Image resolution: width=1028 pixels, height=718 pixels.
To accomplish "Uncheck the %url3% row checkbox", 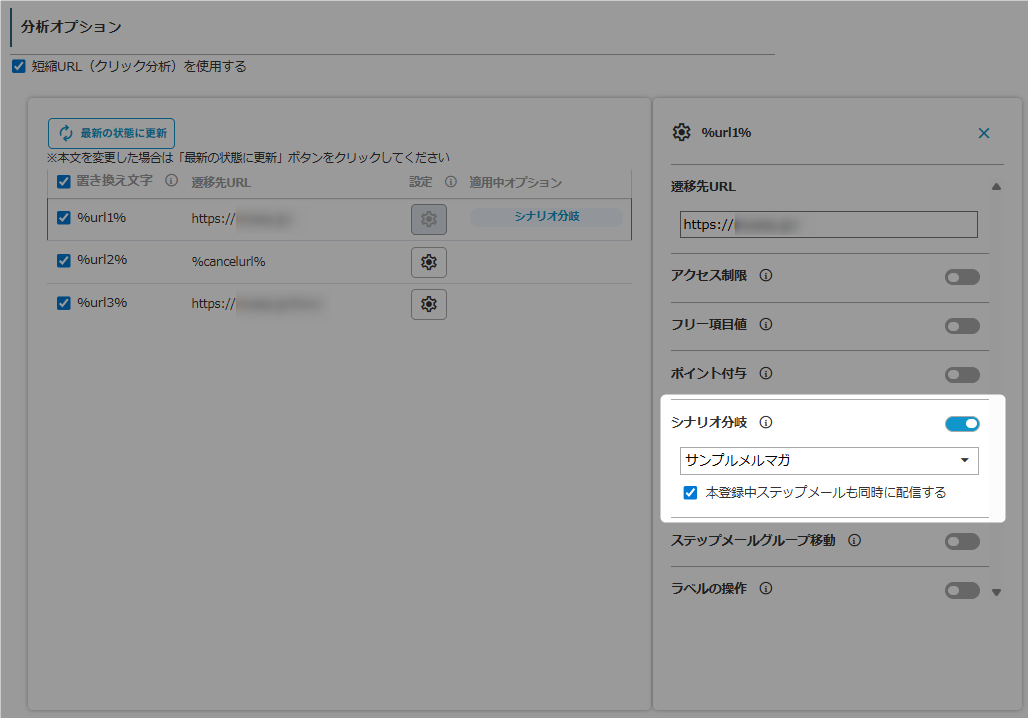I will tap(64, 303).
